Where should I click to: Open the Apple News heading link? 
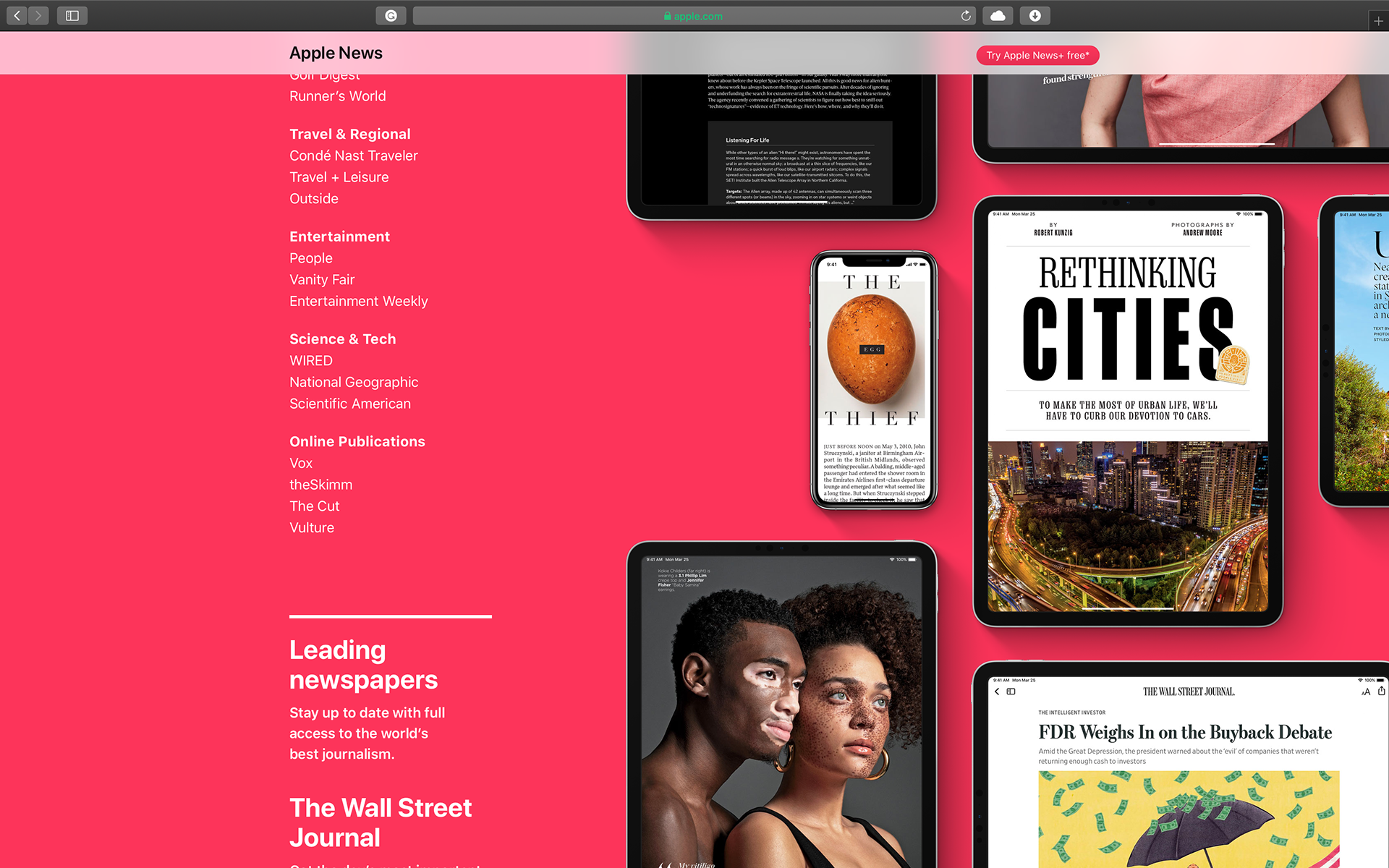336,53
